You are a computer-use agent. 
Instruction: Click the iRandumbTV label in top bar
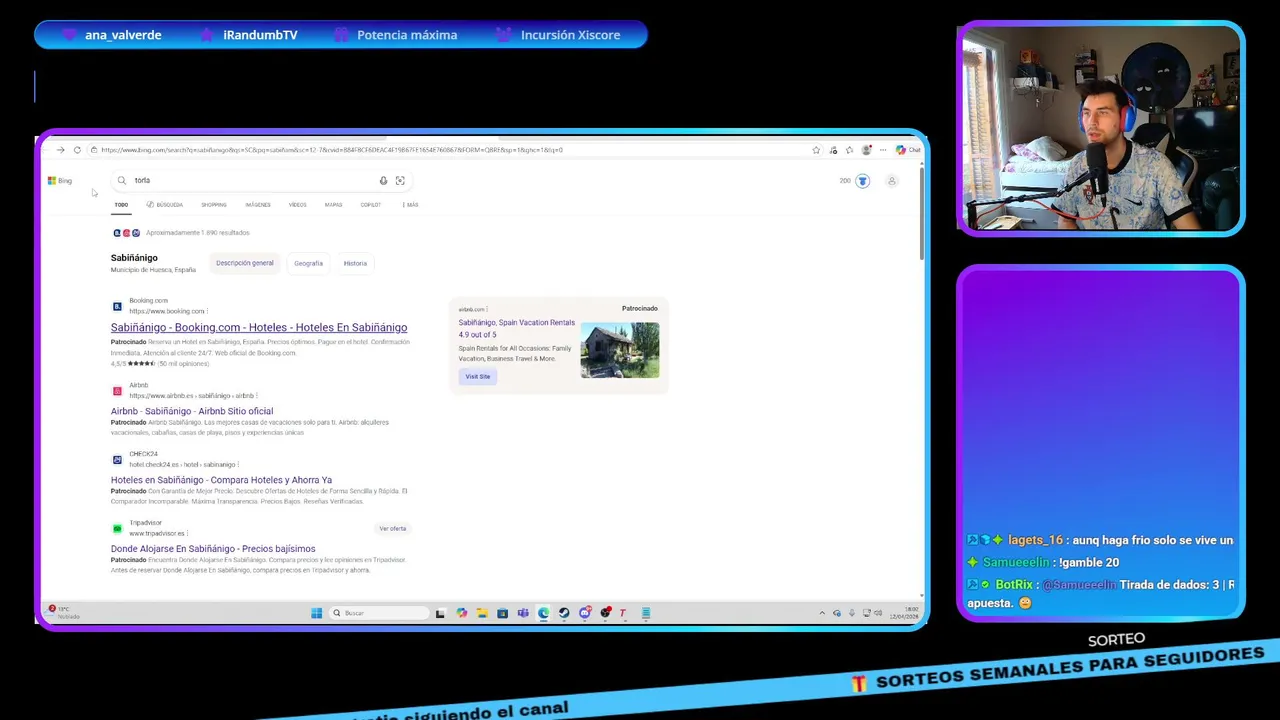260,35
